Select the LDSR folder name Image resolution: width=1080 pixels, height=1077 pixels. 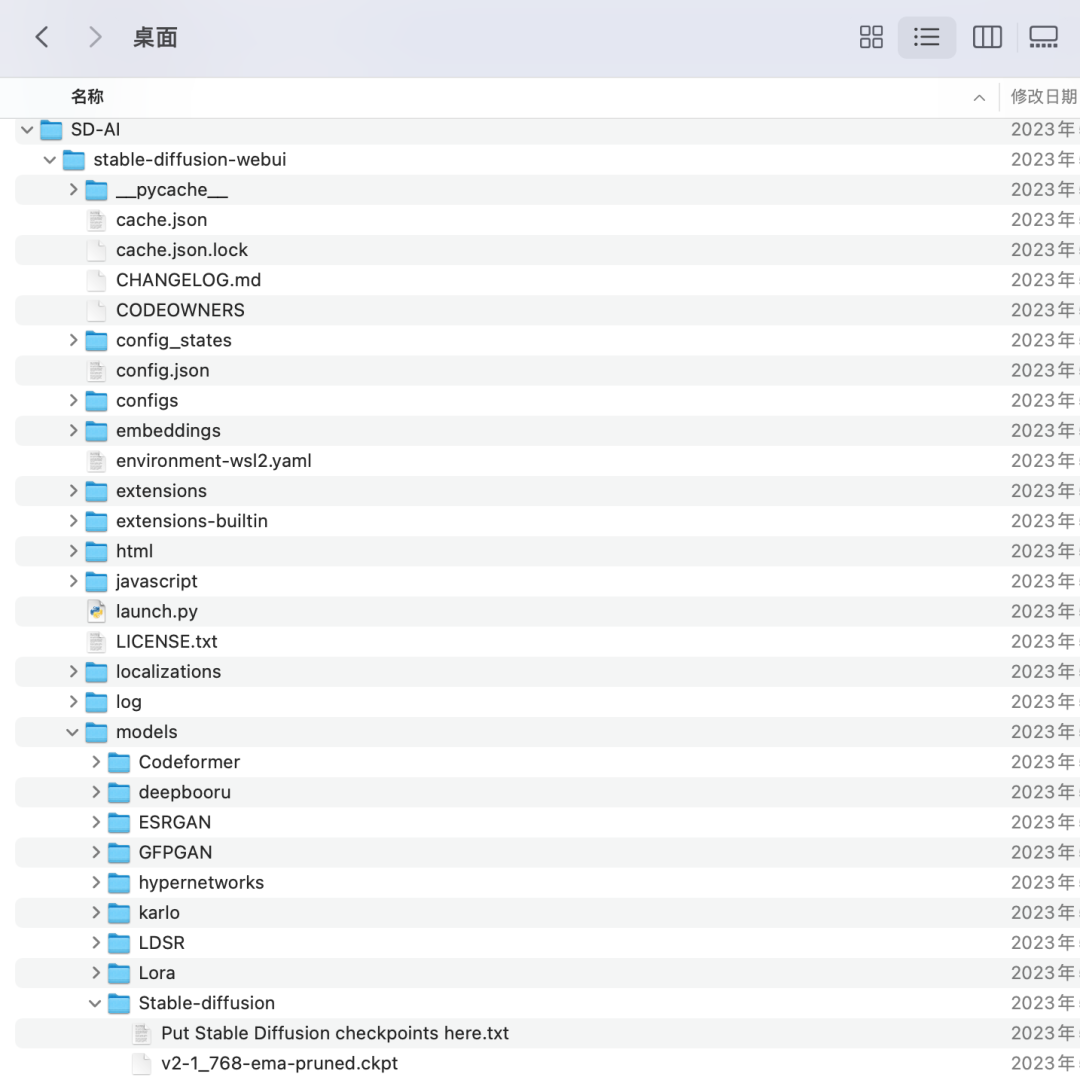pos(162,943)
